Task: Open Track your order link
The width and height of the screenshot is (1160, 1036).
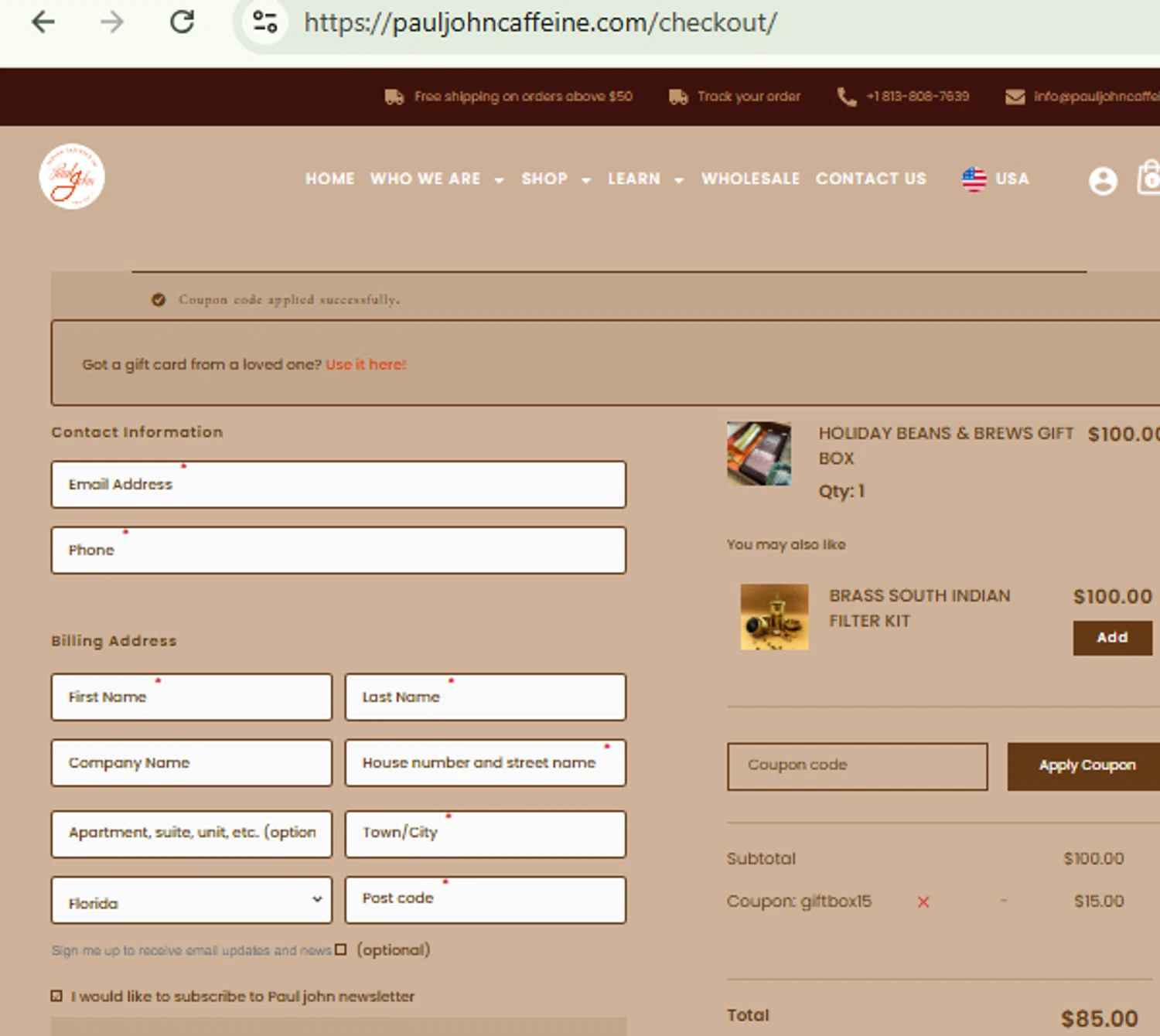Action: point(749,97)
